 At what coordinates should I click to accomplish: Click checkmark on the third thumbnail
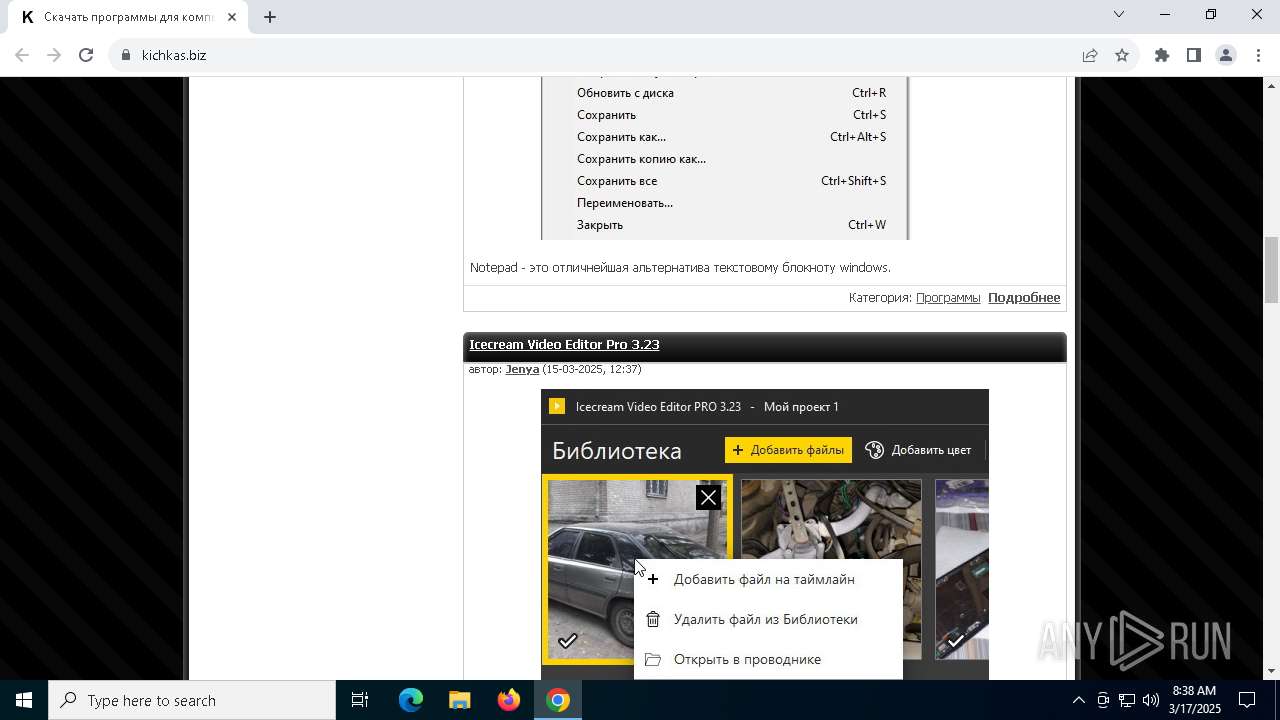click(x=956, y=641)
